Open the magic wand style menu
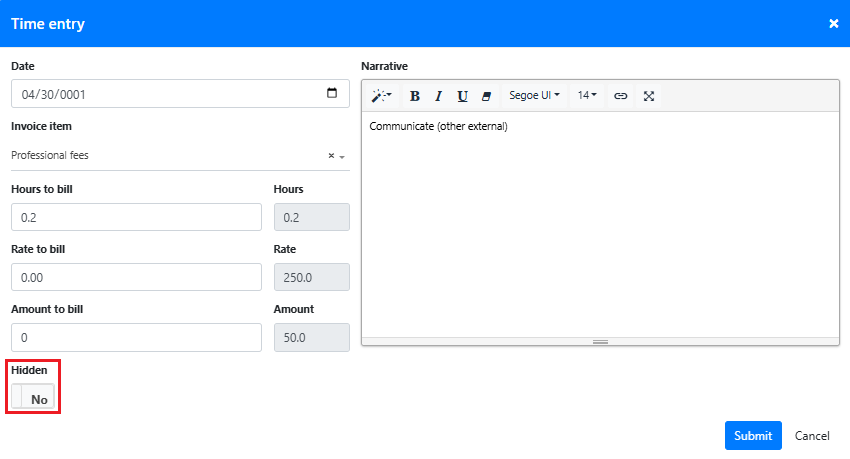850x459 pixels. pyautogui.click(x=381, y=96)
